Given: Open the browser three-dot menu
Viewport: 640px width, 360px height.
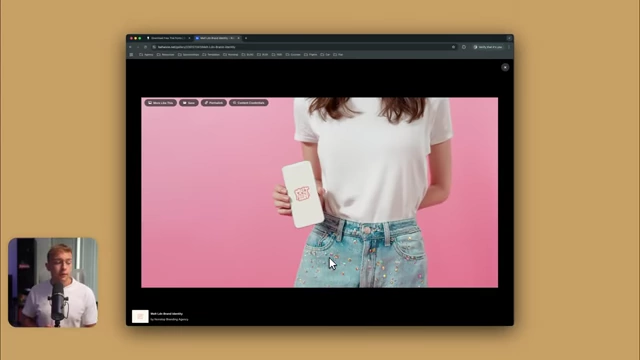Looking at the screenshot, I should pos(509,47).
